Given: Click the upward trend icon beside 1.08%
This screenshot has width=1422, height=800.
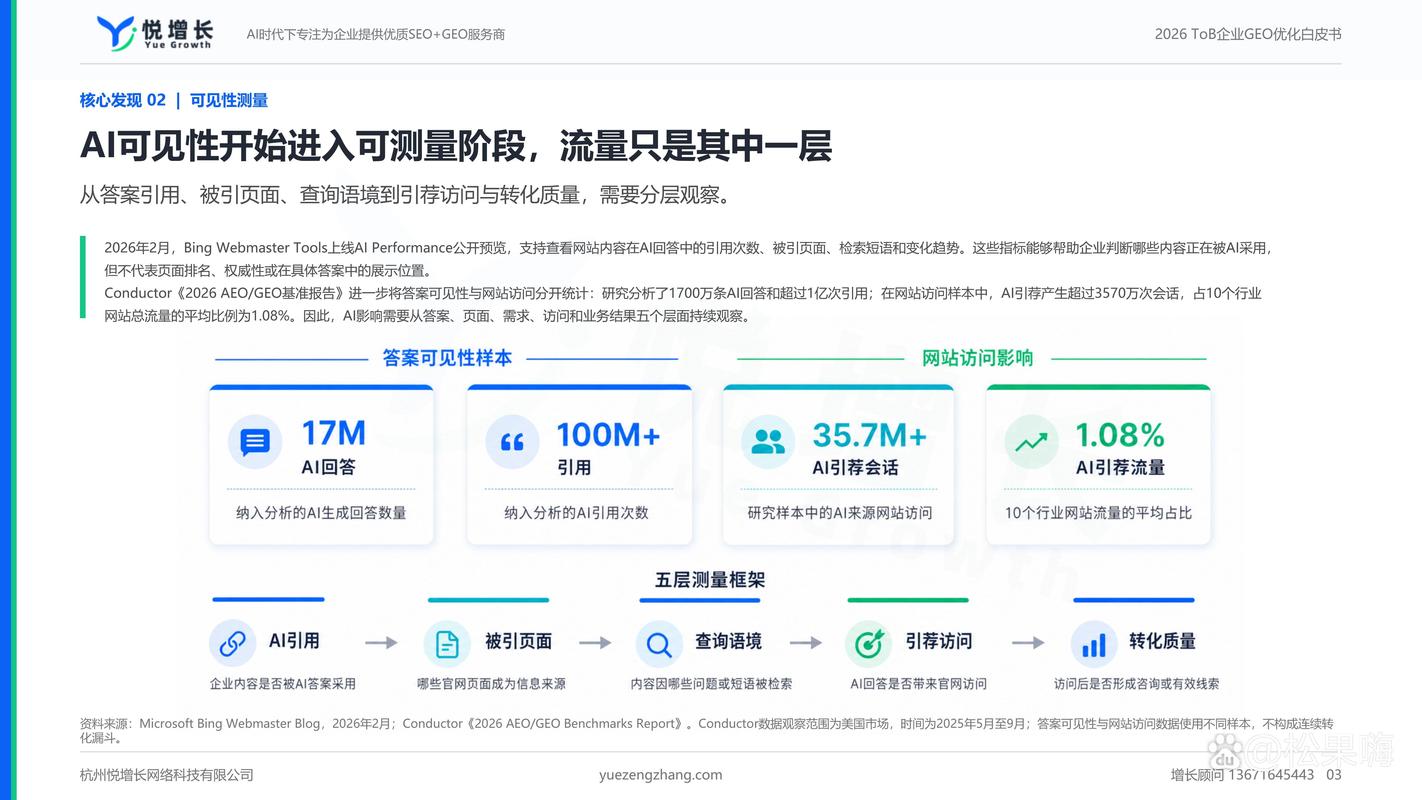Looking at the screenshot, I should 1031,442.
